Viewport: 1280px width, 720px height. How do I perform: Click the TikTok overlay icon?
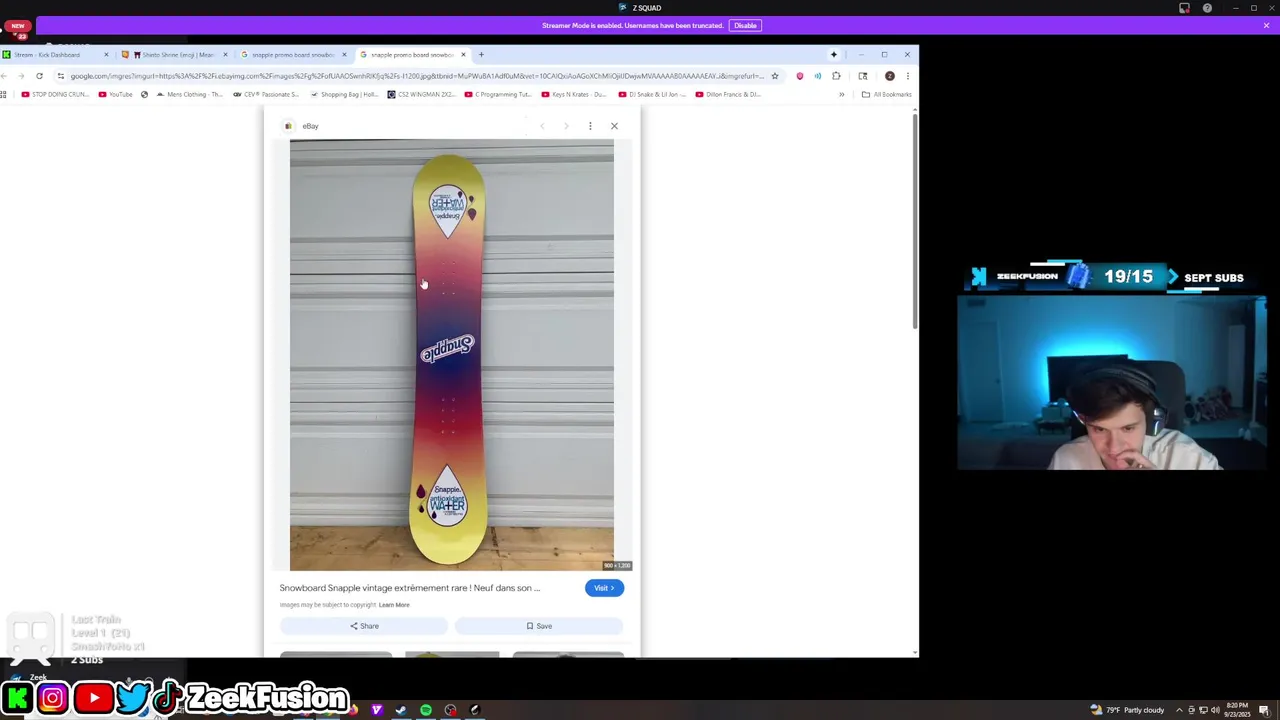167,697
